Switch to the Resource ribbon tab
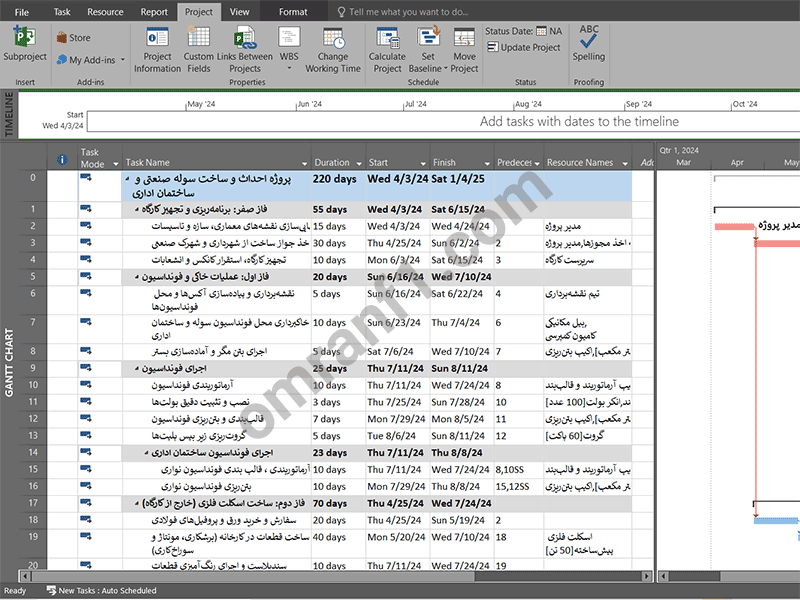Screen dimensions: 800x600 [x=105, y=12]
